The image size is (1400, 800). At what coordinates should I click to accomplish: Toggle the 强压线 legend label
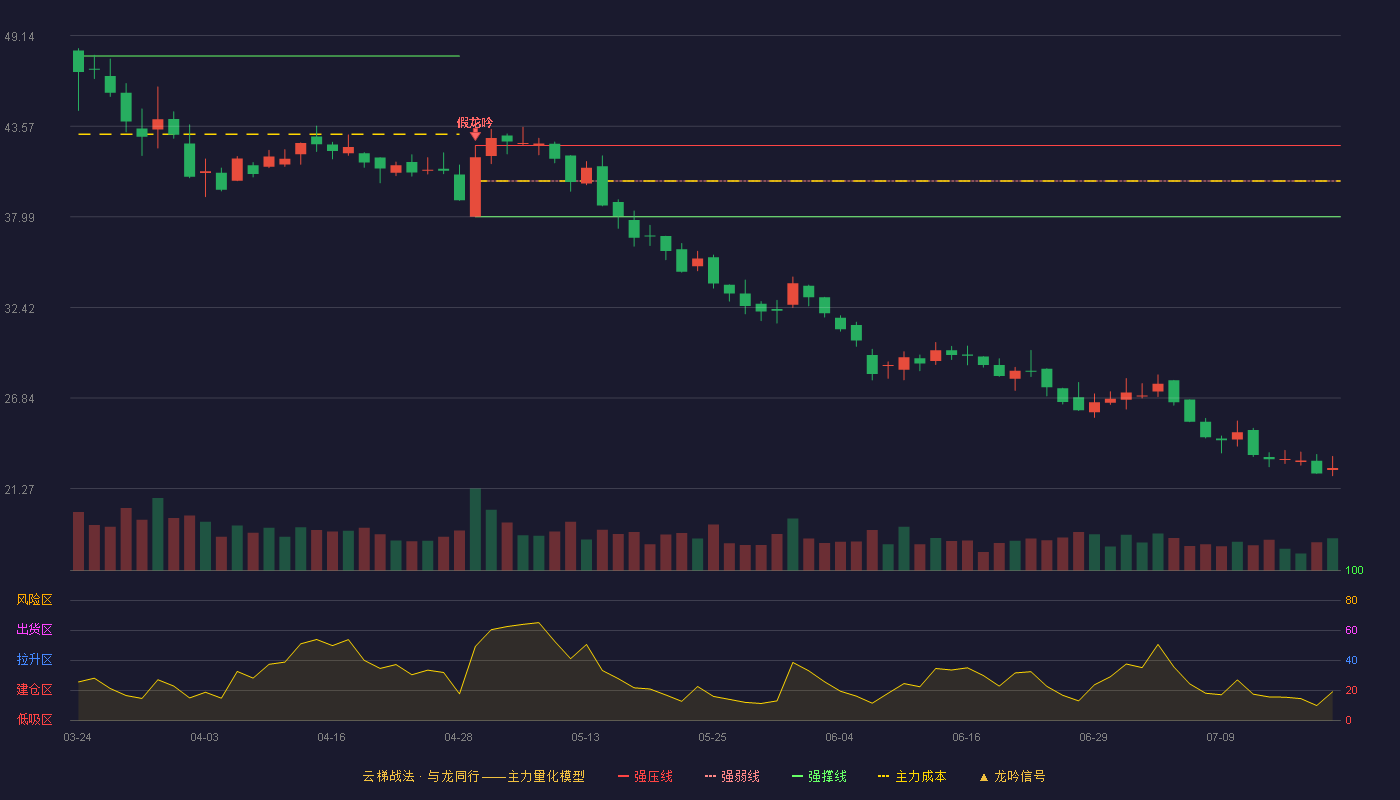(x=653, y=776)
